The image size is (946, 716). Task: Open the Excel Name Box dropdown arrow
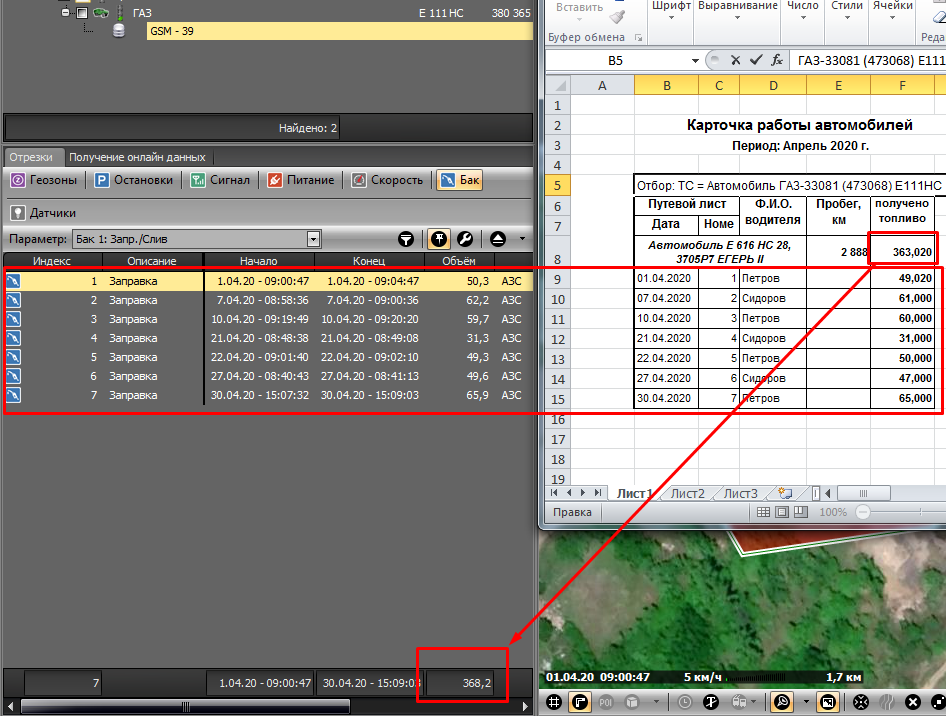pos(695,60)
